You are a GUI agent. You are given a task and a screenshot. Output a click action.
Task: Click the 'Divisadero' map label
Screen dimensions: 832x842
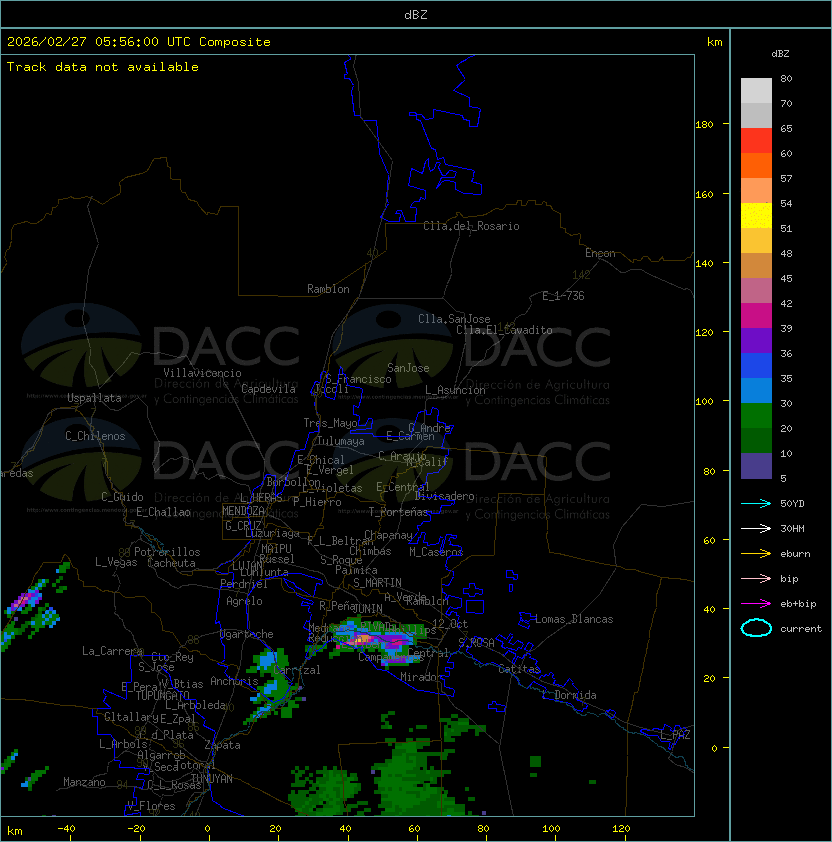point(445,496)
